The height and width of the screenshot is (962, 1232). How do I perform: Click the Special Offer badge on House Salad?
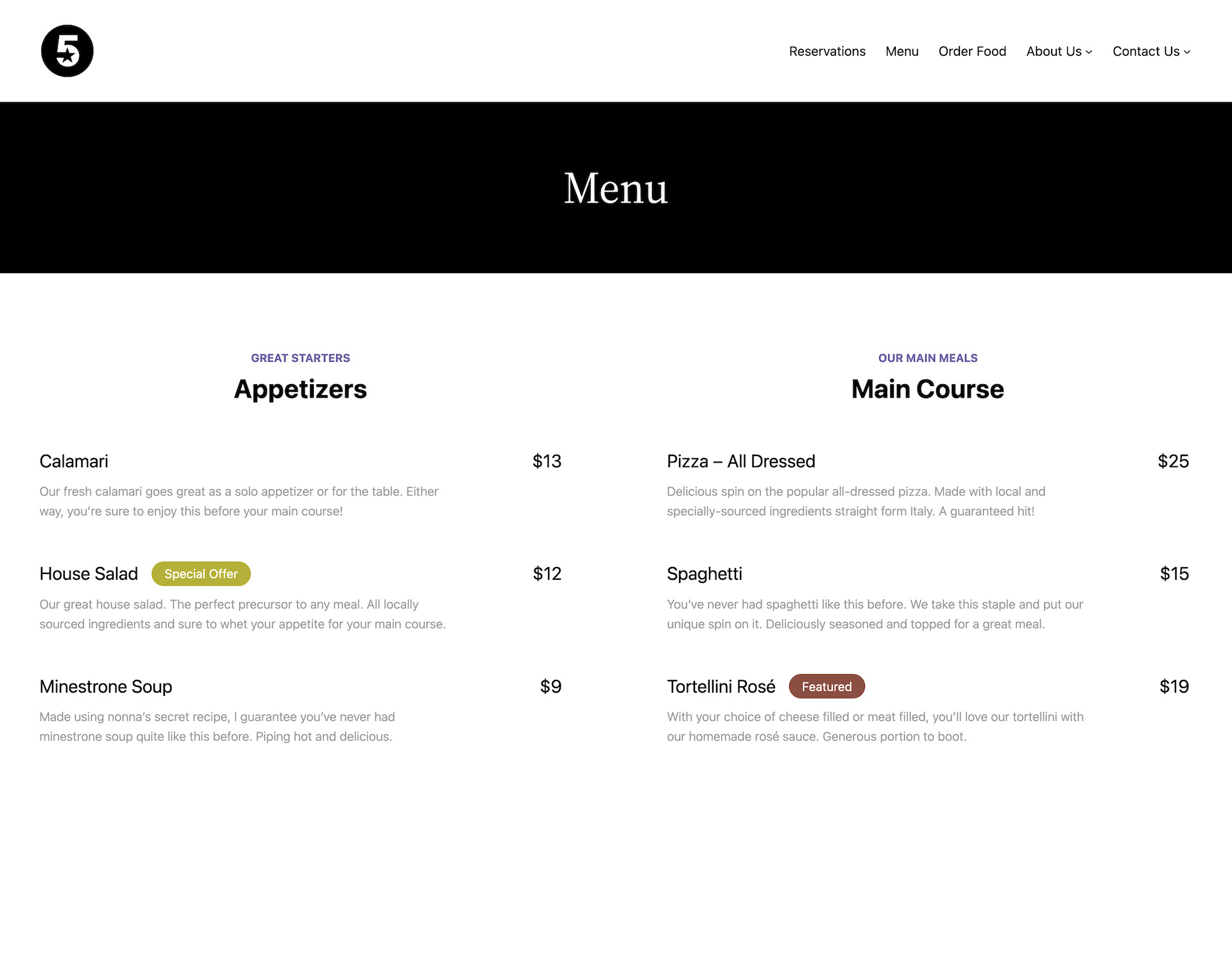[200, 574]
